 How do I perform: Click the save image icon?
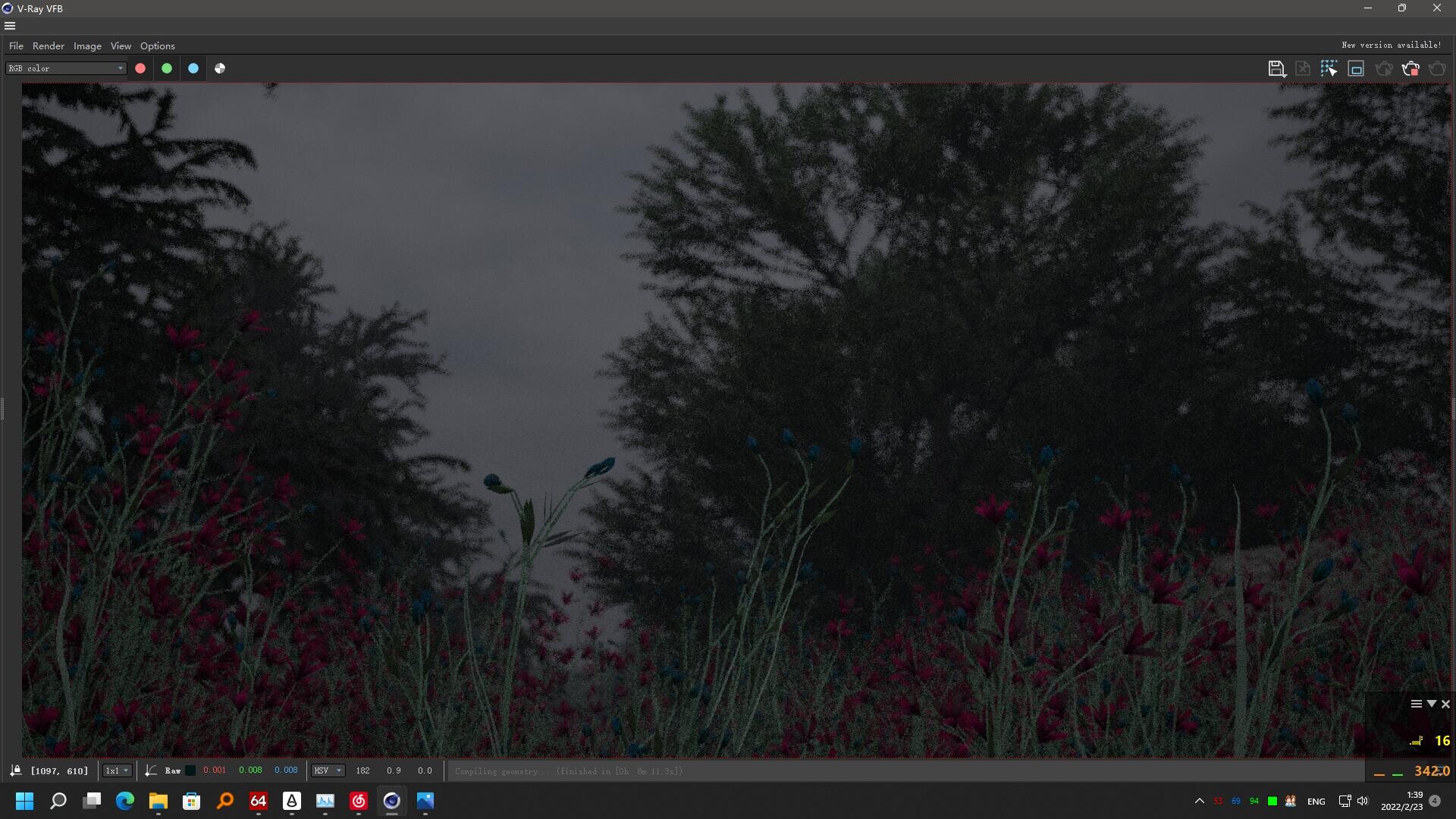1276,69
